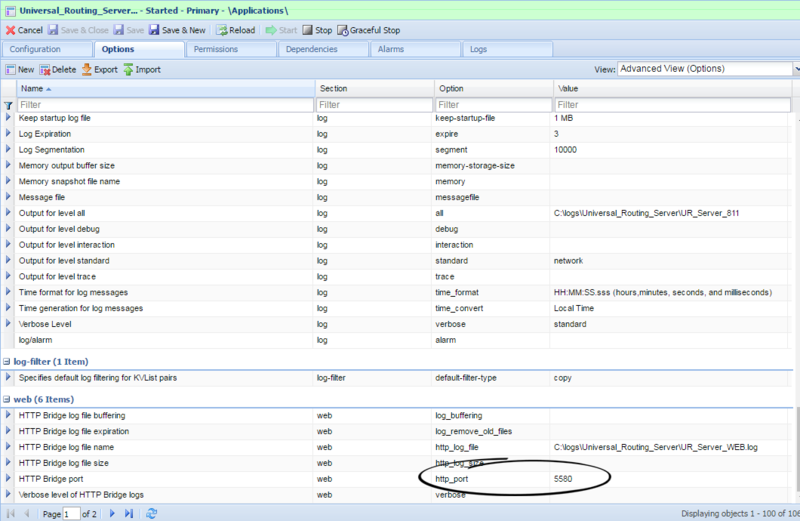The height and width of the screenshot is (521, 800).
Task: Focus the Value filter field
Action: pyautogui.click(x=672, y=105)
